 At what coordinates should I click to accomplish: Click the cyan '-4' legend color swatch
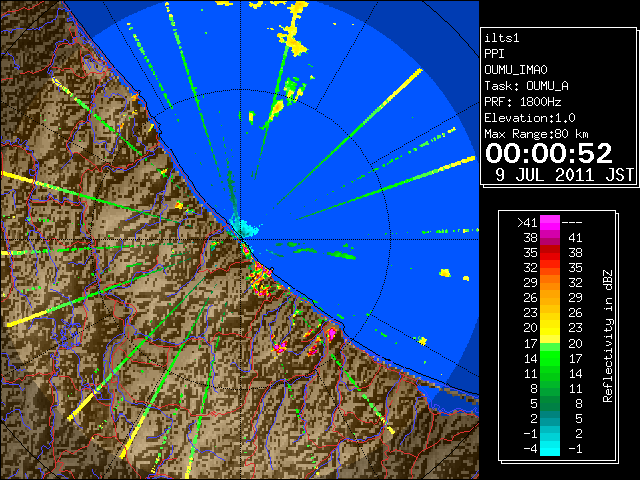click(550, 449)
